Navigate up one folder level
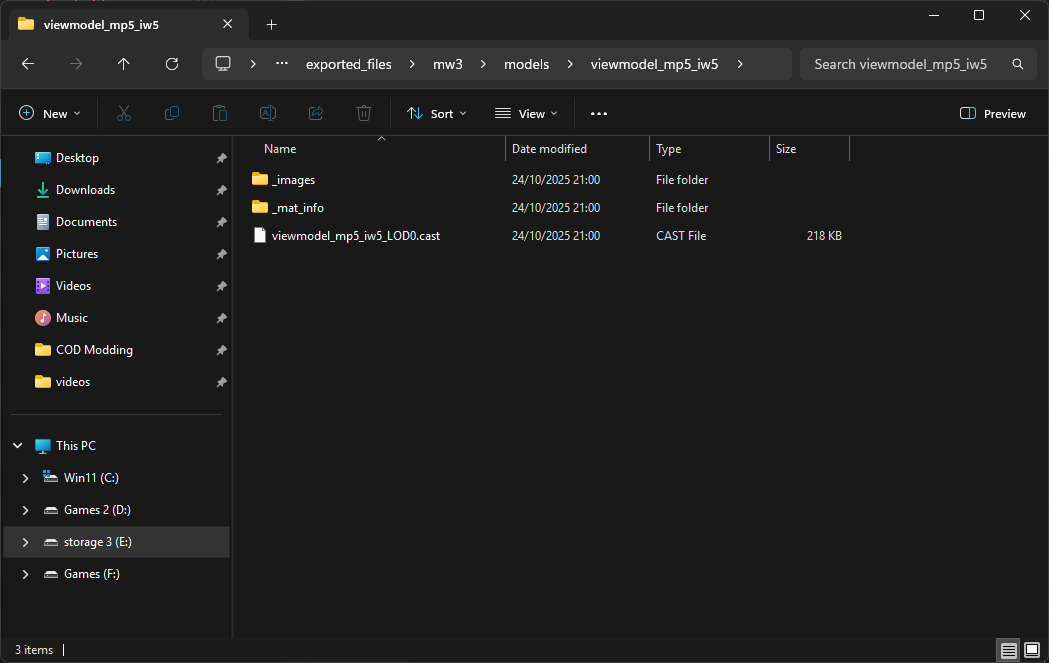Screen dimensions: 1049x663 click(x=123, y=63)
